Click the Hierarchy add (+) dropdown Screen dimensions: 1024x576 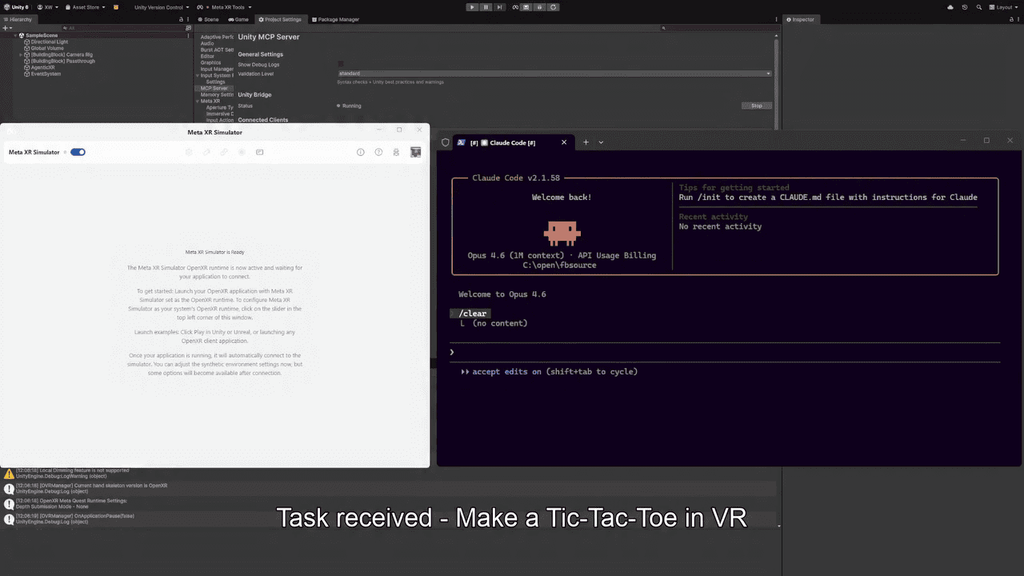7,28
